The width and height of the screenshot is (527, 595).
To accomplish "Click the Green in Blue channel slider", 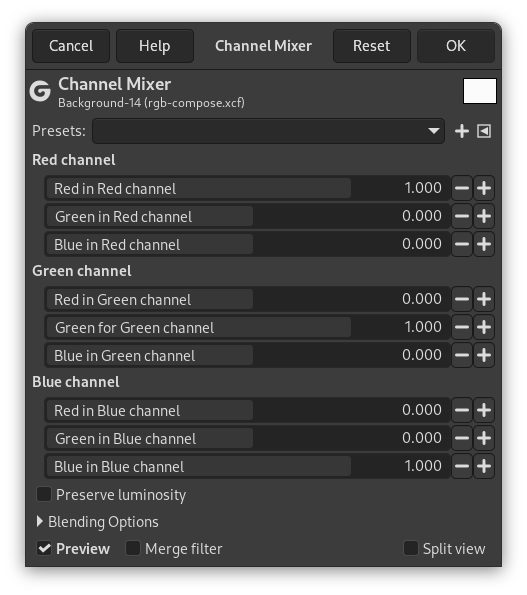I will pyautogui.click(x=247, y=438).
